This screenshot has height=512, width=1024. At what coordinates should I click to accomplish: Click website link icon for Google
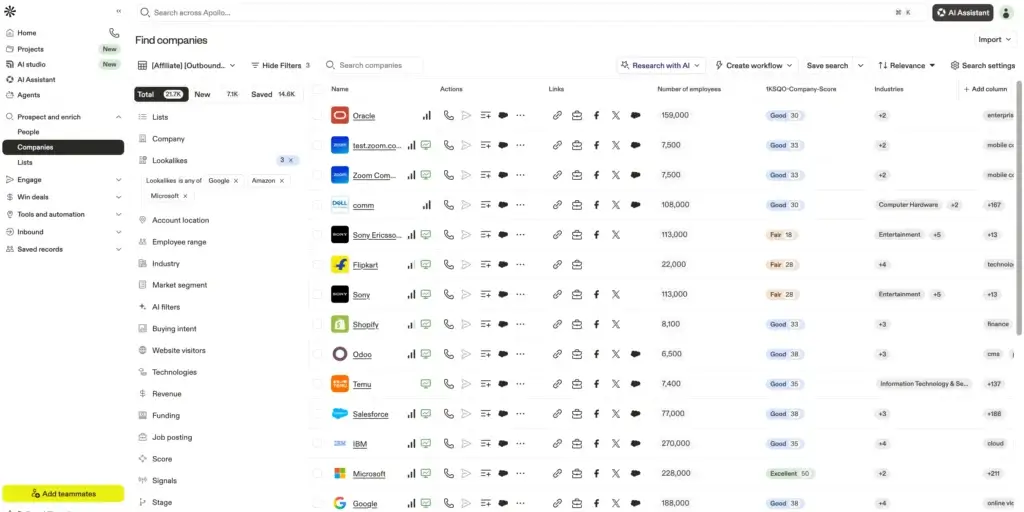[x=557, y=503]
